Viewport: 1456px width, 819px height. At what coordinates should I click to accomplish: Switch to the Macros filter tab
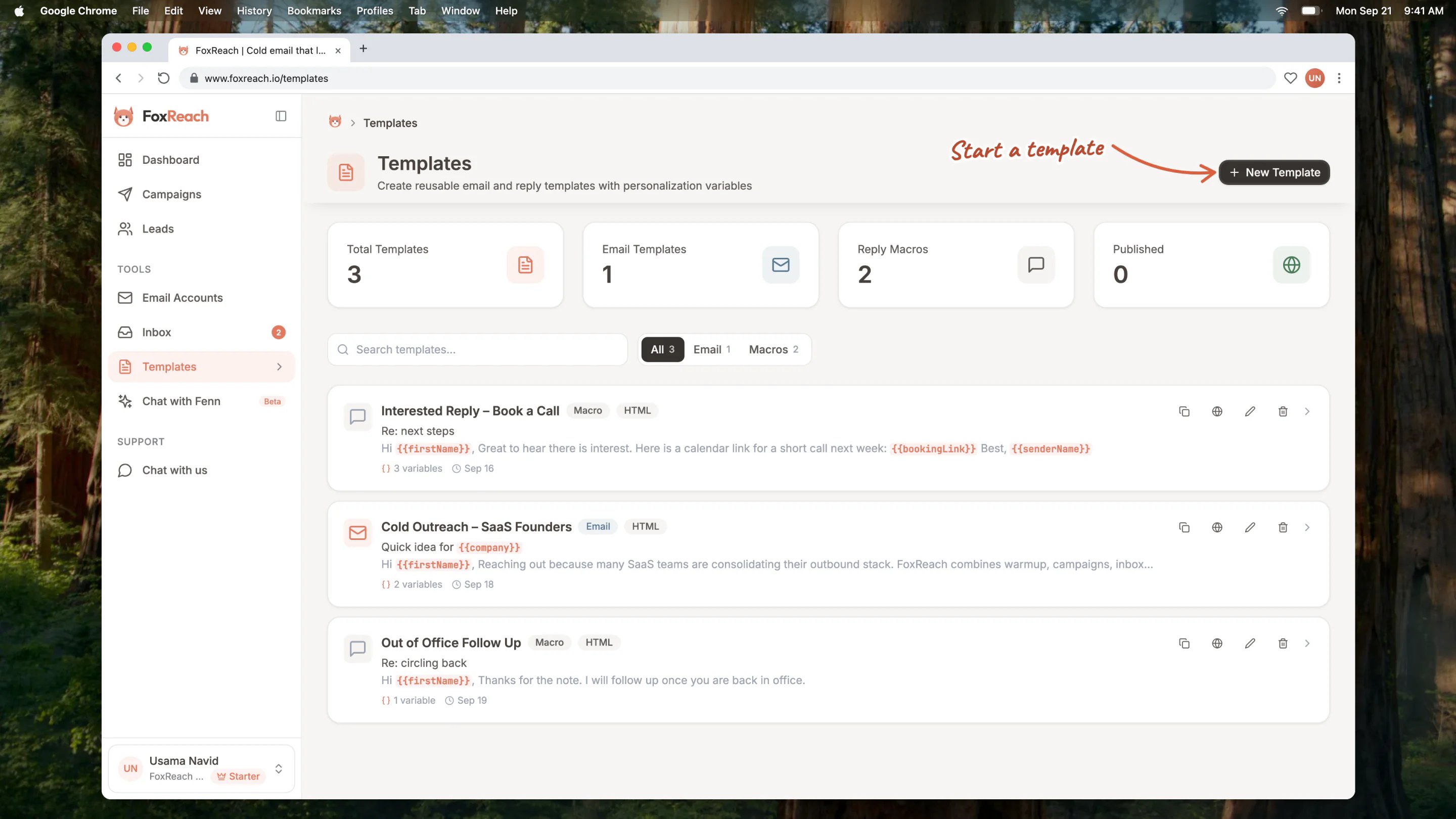click(773, 349)
